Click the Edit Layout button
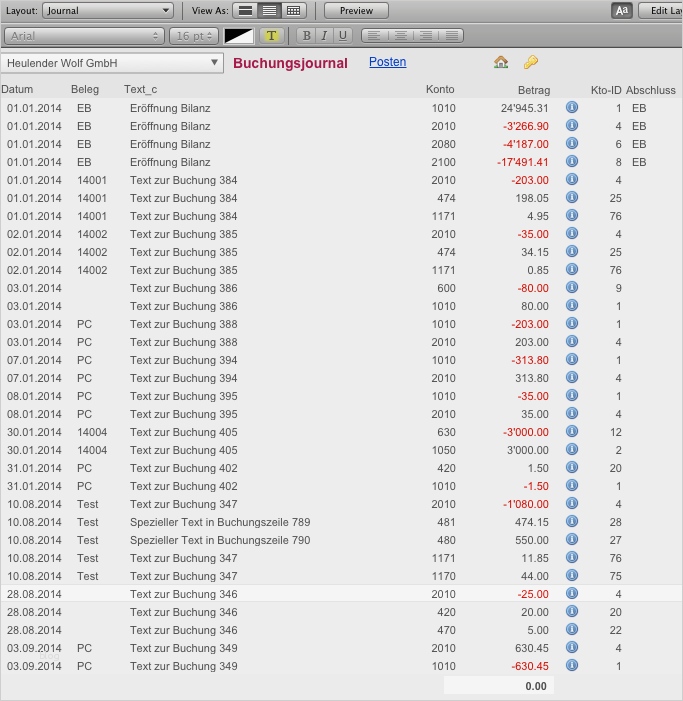Viewport: 683px width, 701px height. pyautogui.click(x=661, y=11)
